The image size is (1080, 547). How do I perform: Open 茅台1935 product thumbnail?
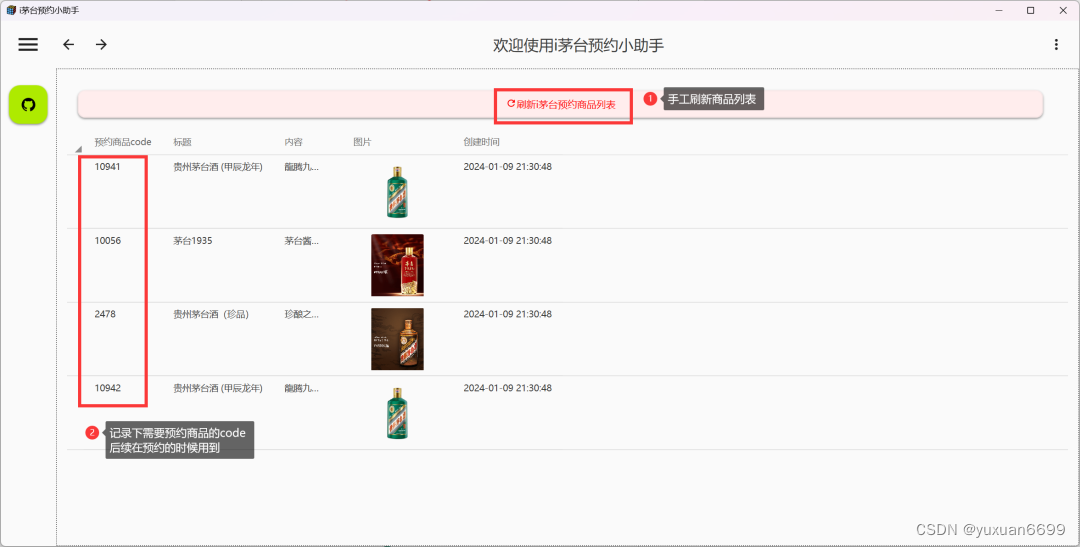[397, 265]
